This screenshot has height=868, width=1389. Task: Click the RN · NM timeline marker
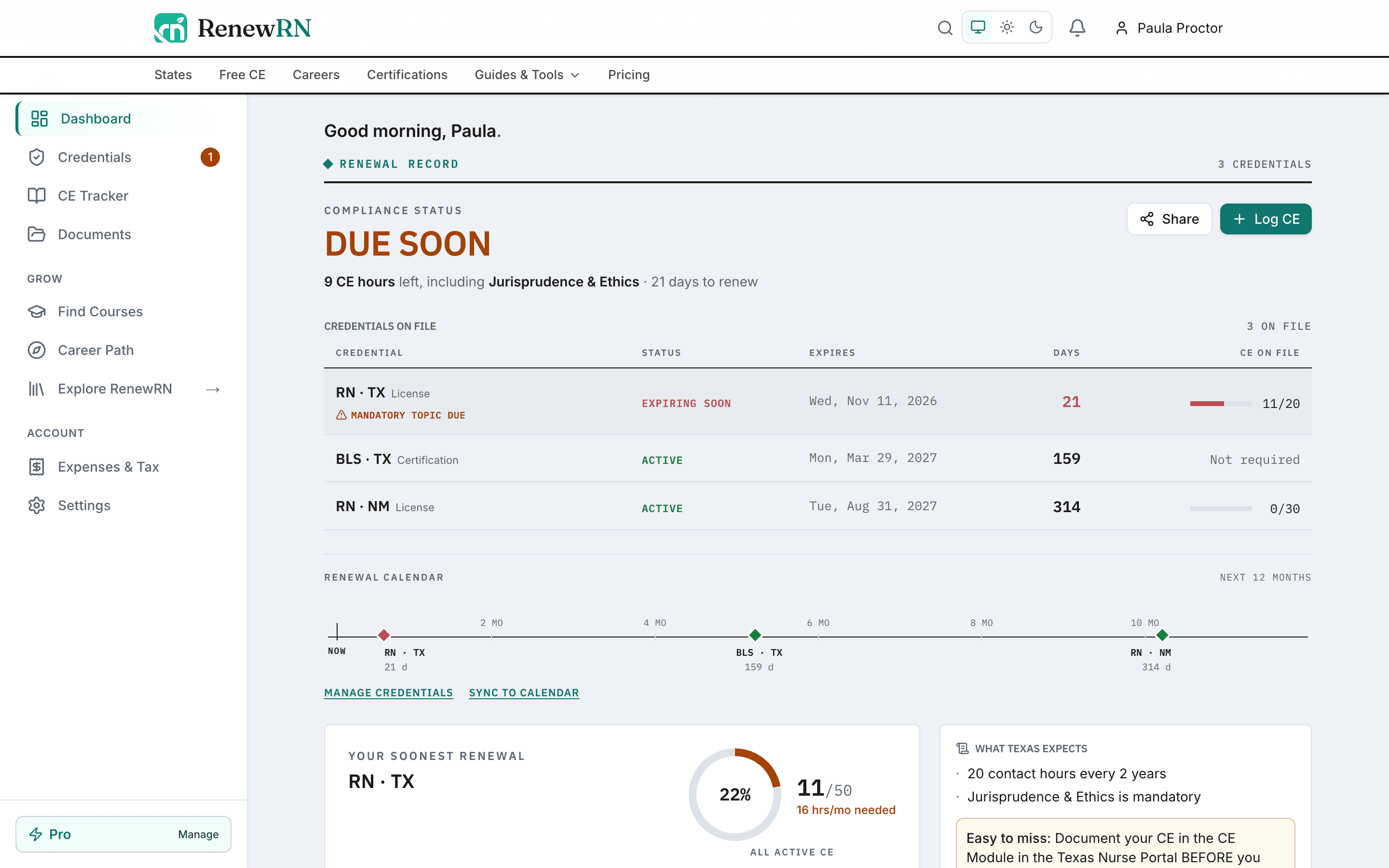pyautogui.click(x=1162, y=635)
